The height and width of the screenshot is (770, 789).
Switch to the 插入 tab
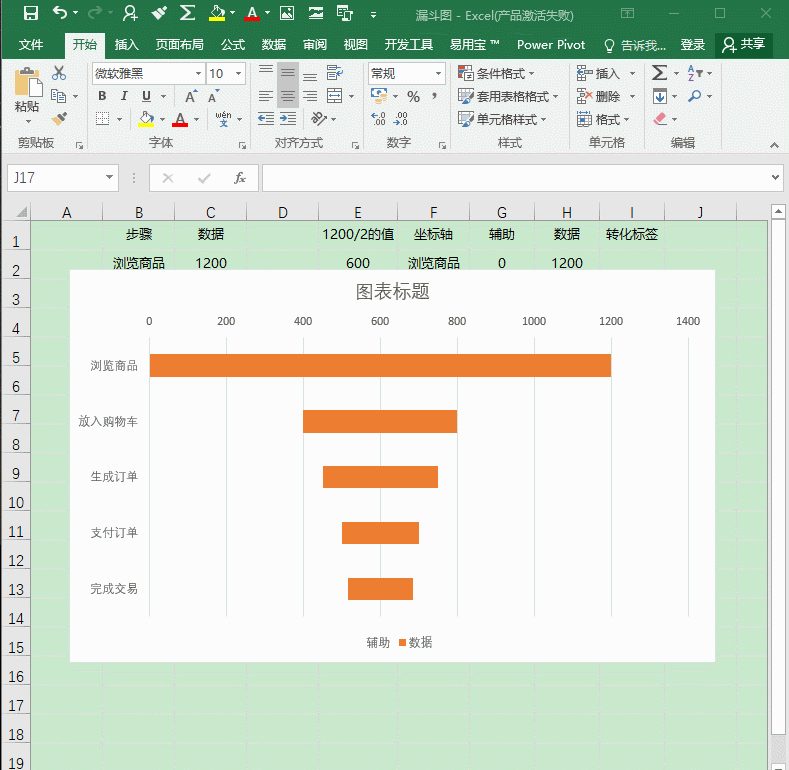[126, 45]
